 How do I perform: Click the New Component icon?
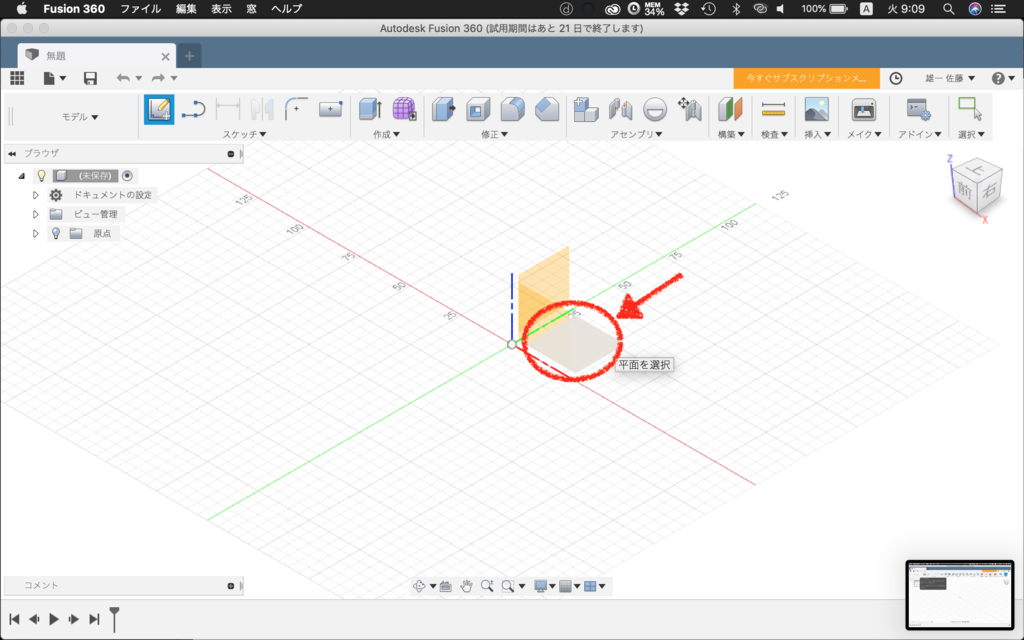click(x=586, y=109)
